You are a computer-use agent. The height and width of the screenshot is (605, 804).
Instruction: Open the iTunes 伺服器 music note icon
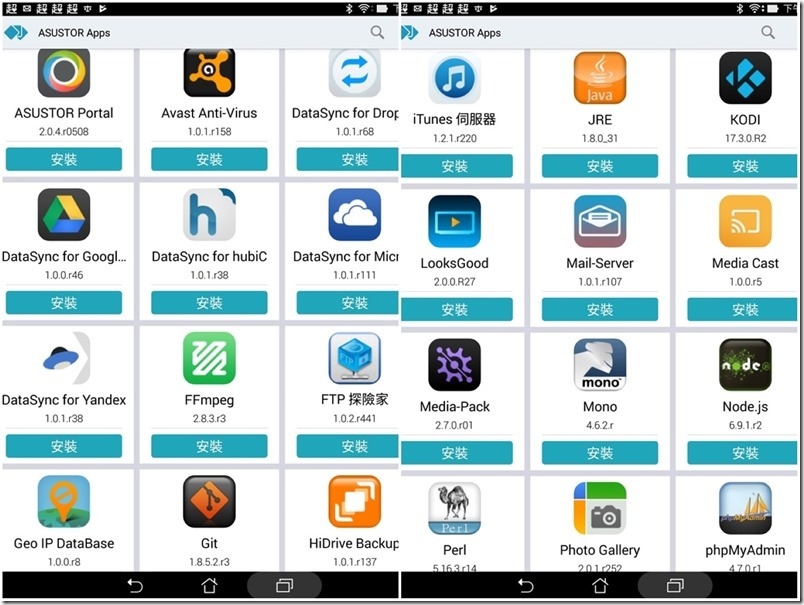pos(455,78)
